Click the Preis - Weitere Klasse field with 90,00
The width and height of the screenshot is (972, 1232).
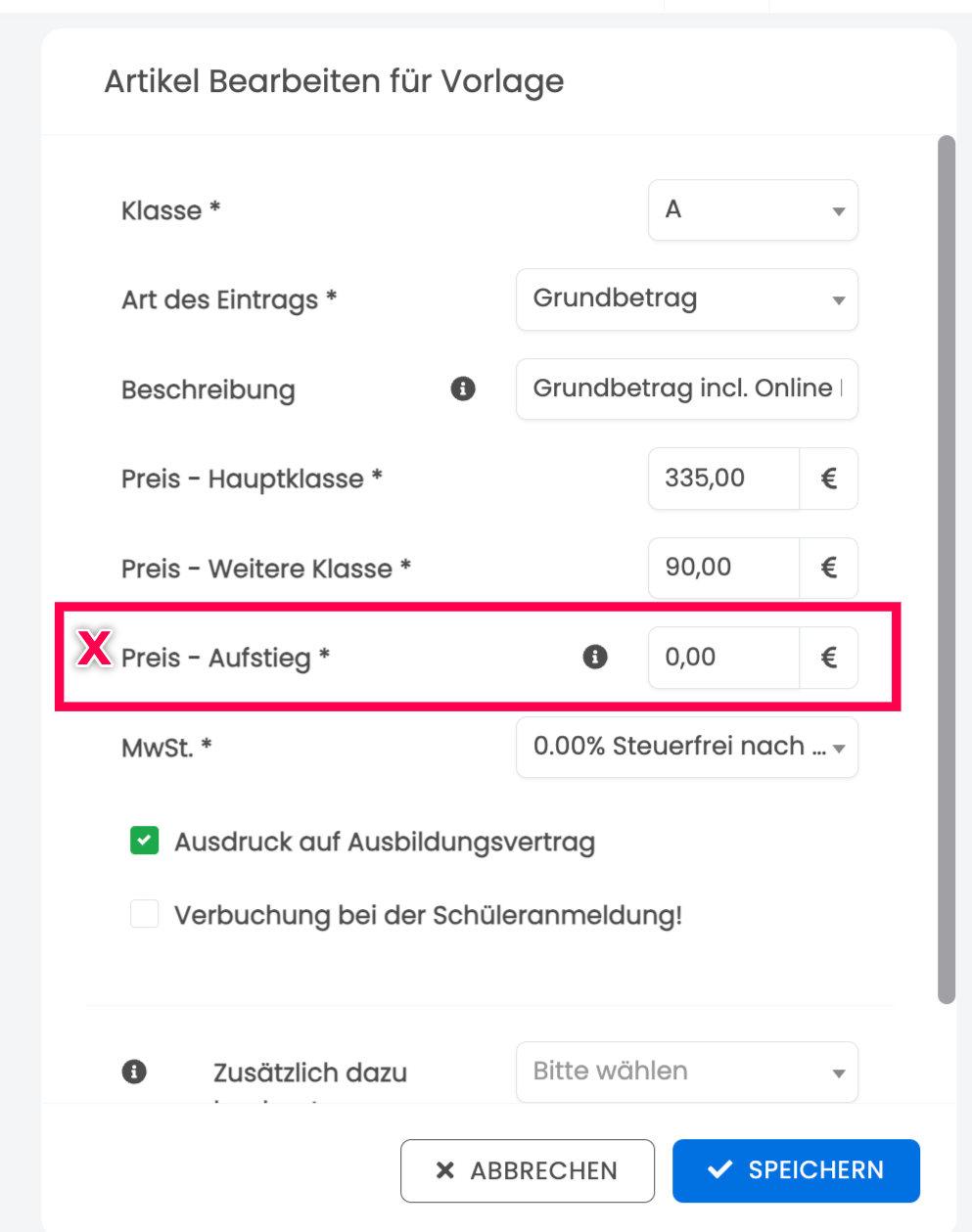(x=723, y=568)
